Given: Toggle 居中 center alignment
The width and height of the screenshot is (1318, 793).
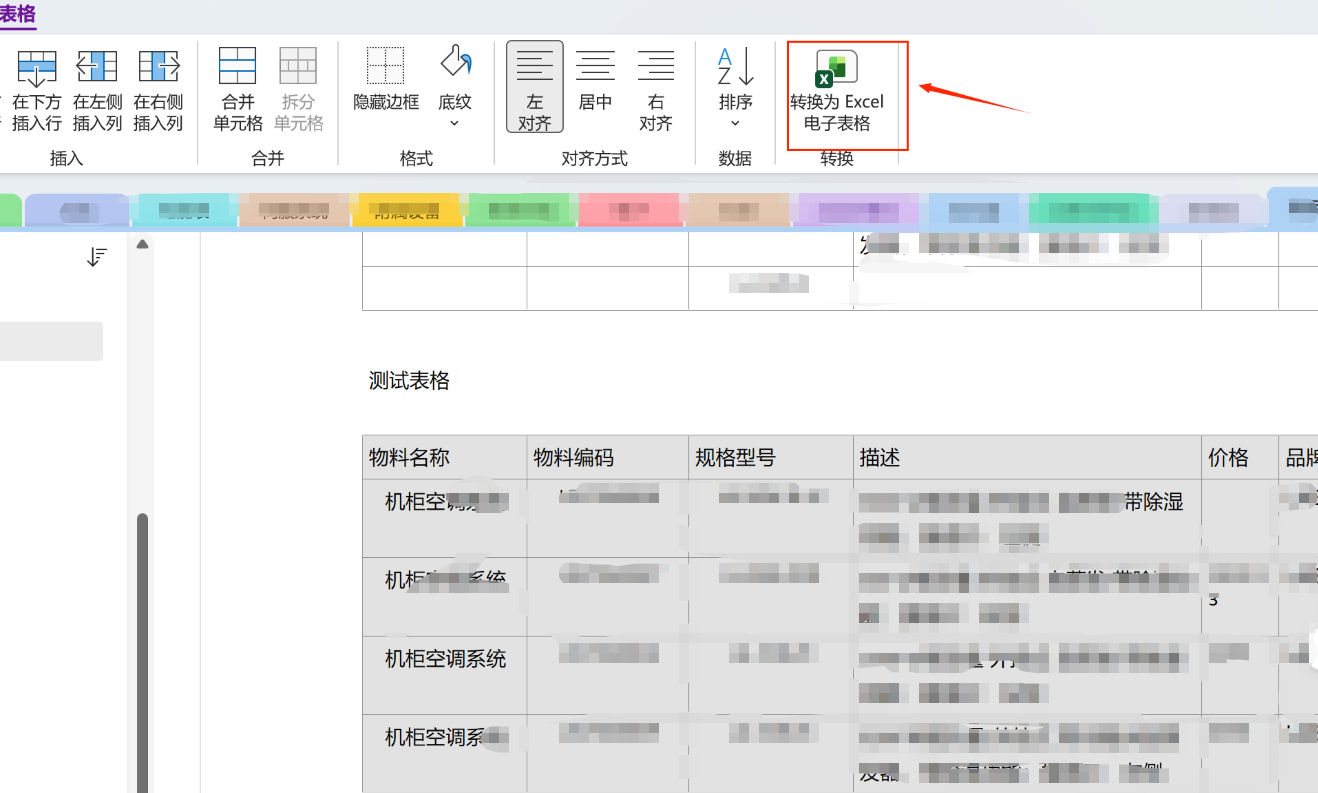Looking at the screenshot, I should [x=595, y=80].
